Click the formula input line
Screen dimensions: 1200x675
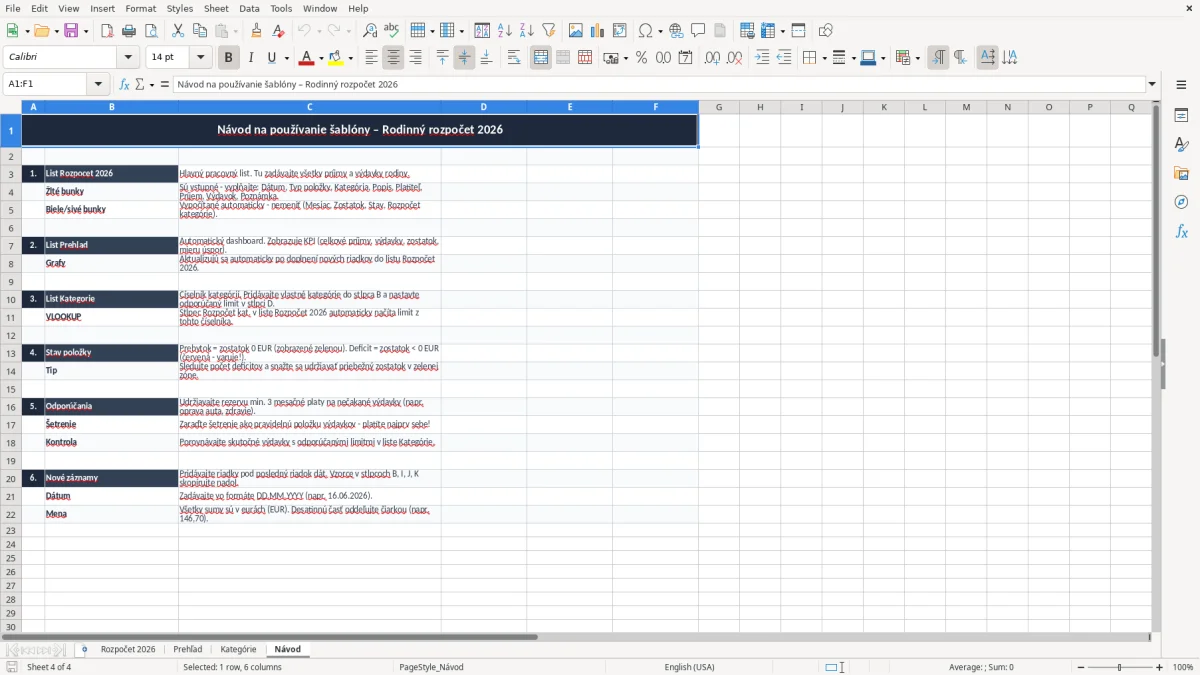click(658, 84)
